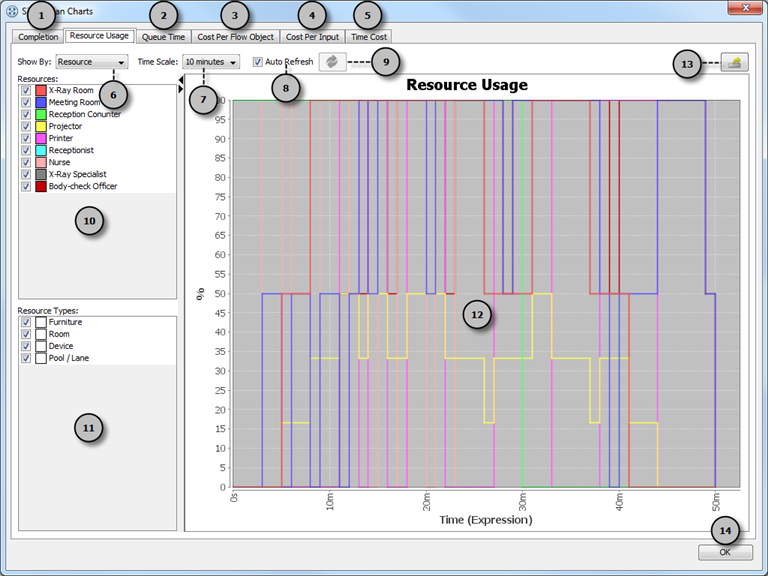Click the refresh chart icon button

[x=333, y=62]
